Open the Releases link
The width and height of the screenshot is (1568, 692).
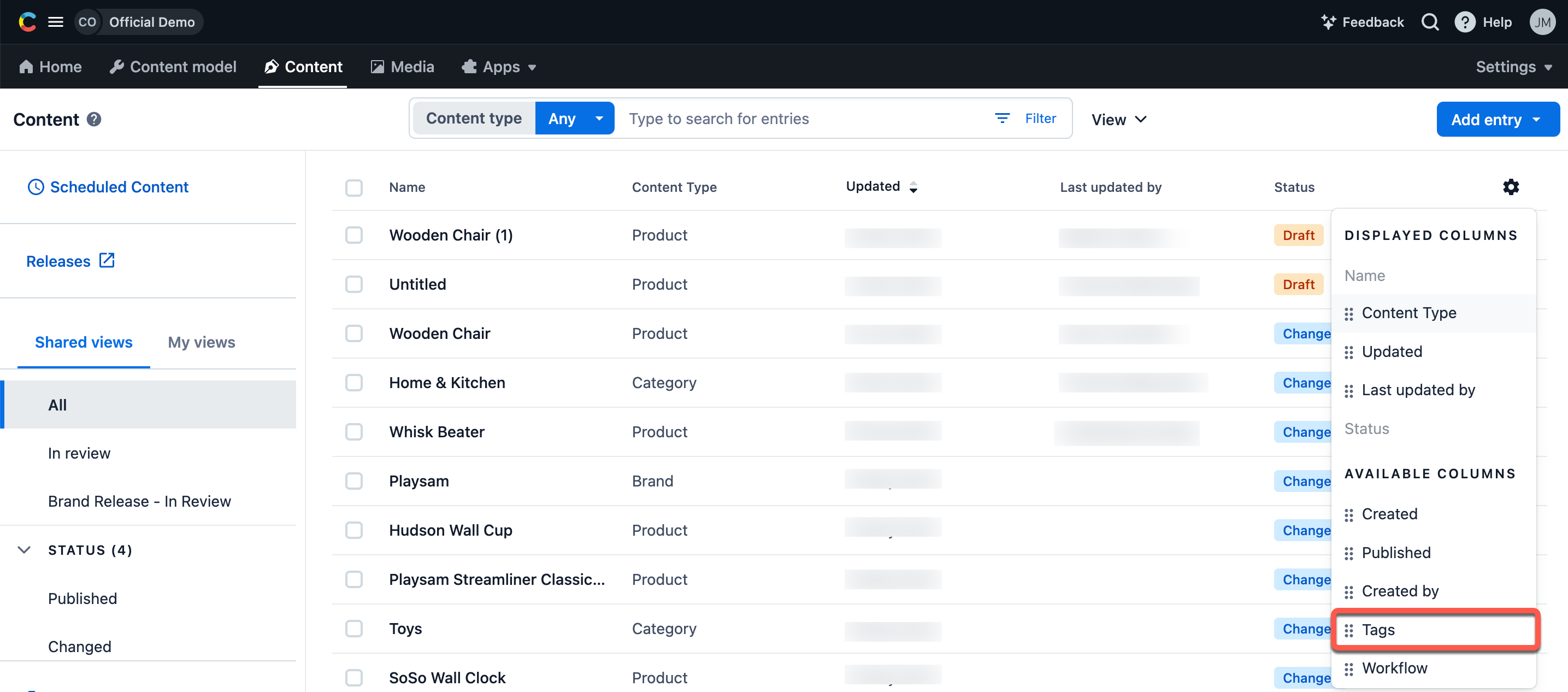pos(70,261)
